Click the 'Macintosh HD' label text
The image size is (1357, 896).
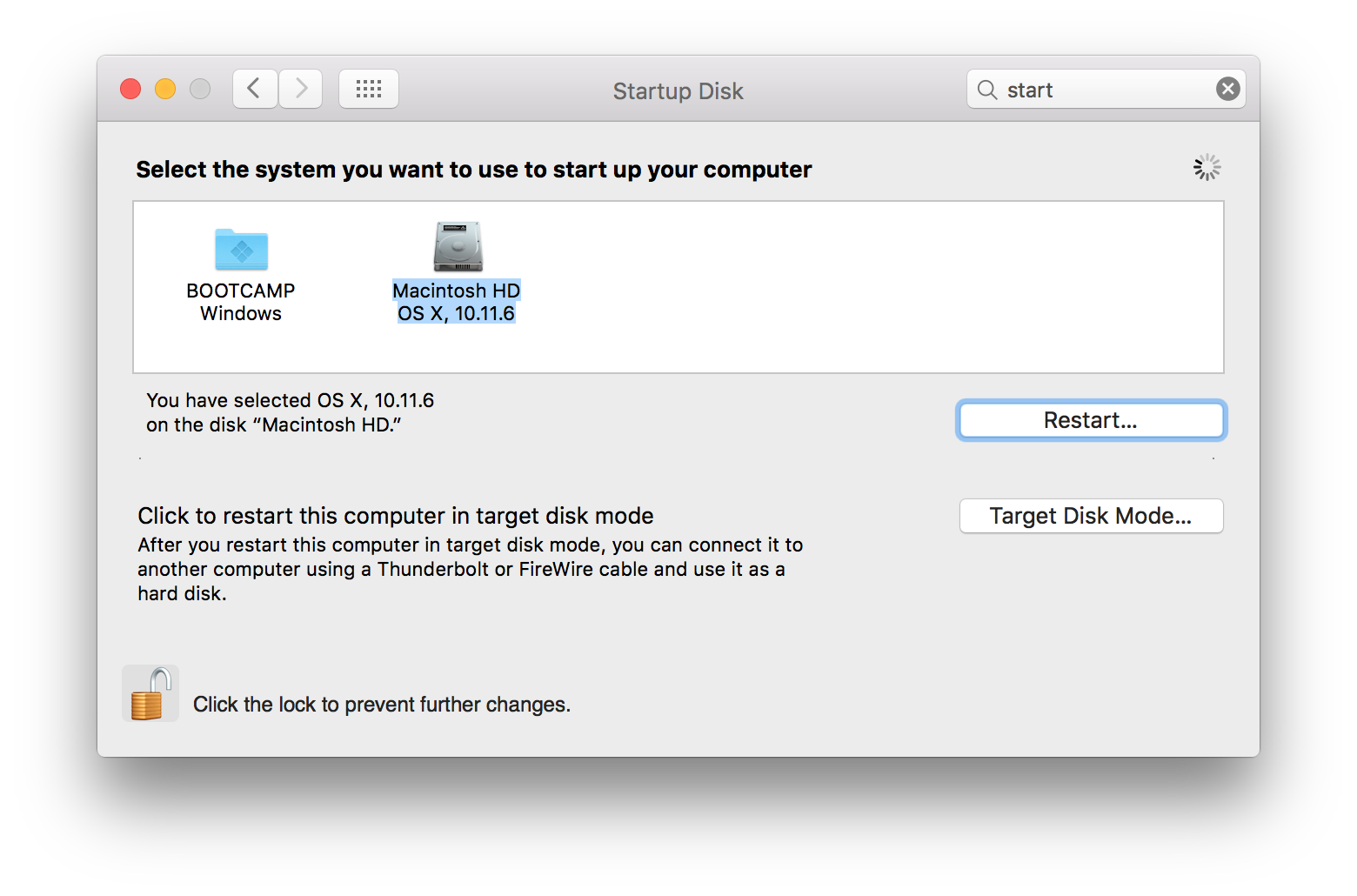(x=457, y=291)
